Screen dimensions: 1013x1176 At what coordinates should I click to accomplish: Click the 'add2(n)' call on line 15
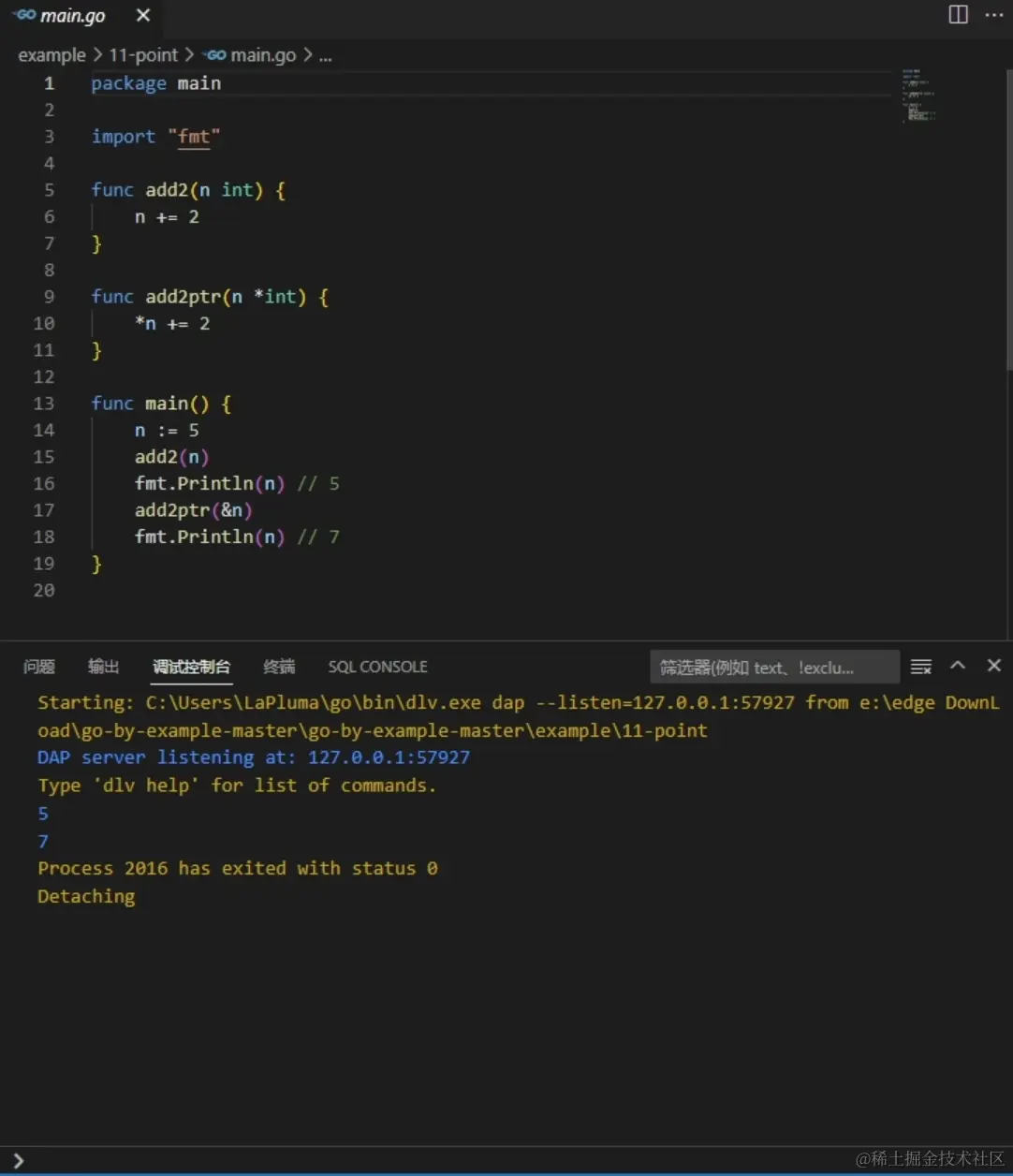pos(172,457)
